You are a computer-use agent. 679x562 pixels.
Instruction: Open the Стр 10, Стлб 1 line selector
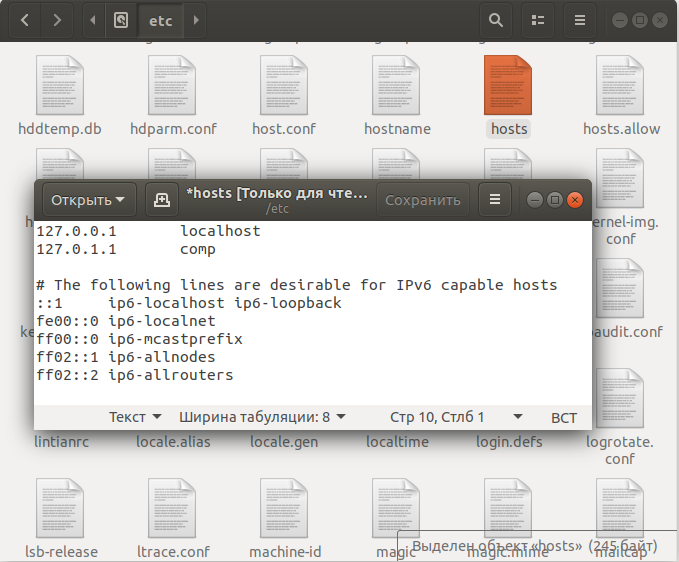(455, 417)
